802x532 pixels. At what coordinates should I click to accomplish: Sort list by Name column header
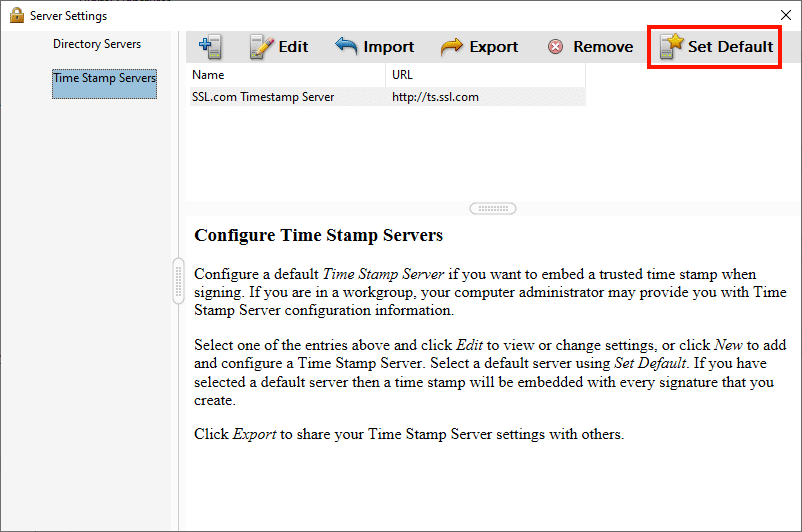pos(286,75)
